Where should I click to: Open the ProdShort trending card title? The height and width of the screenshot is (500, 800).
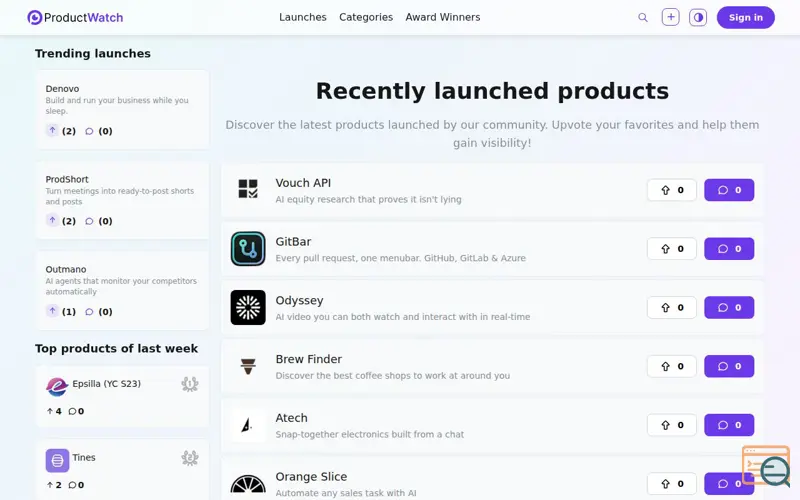tap(67, 179)
